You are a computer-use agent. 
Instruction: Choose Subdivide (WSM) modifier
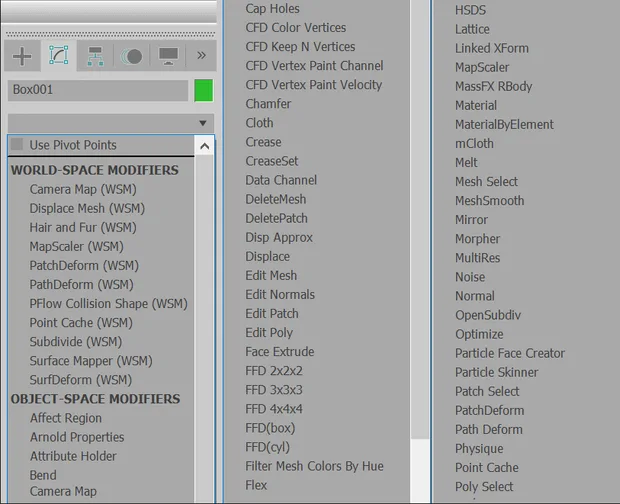click(76, 342)
